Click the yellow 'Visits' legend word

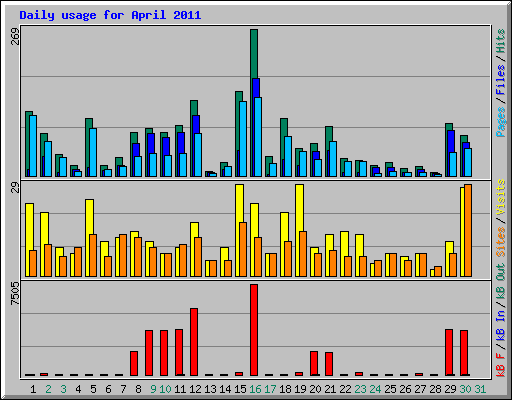pyautogui.click(x=500, y=197)
